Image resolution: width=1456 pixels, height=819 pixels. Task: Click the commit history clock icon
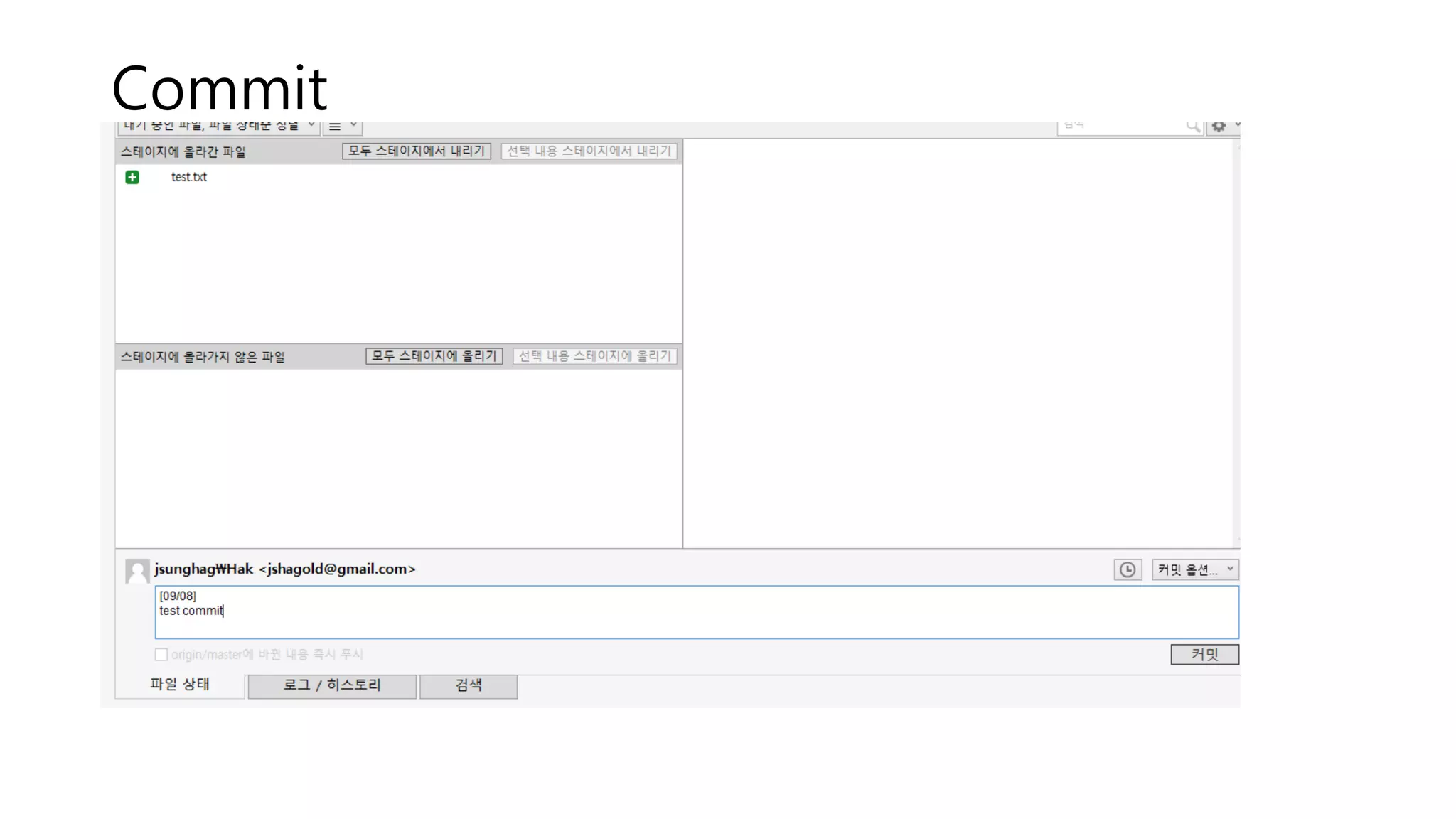pos(1127,569)
